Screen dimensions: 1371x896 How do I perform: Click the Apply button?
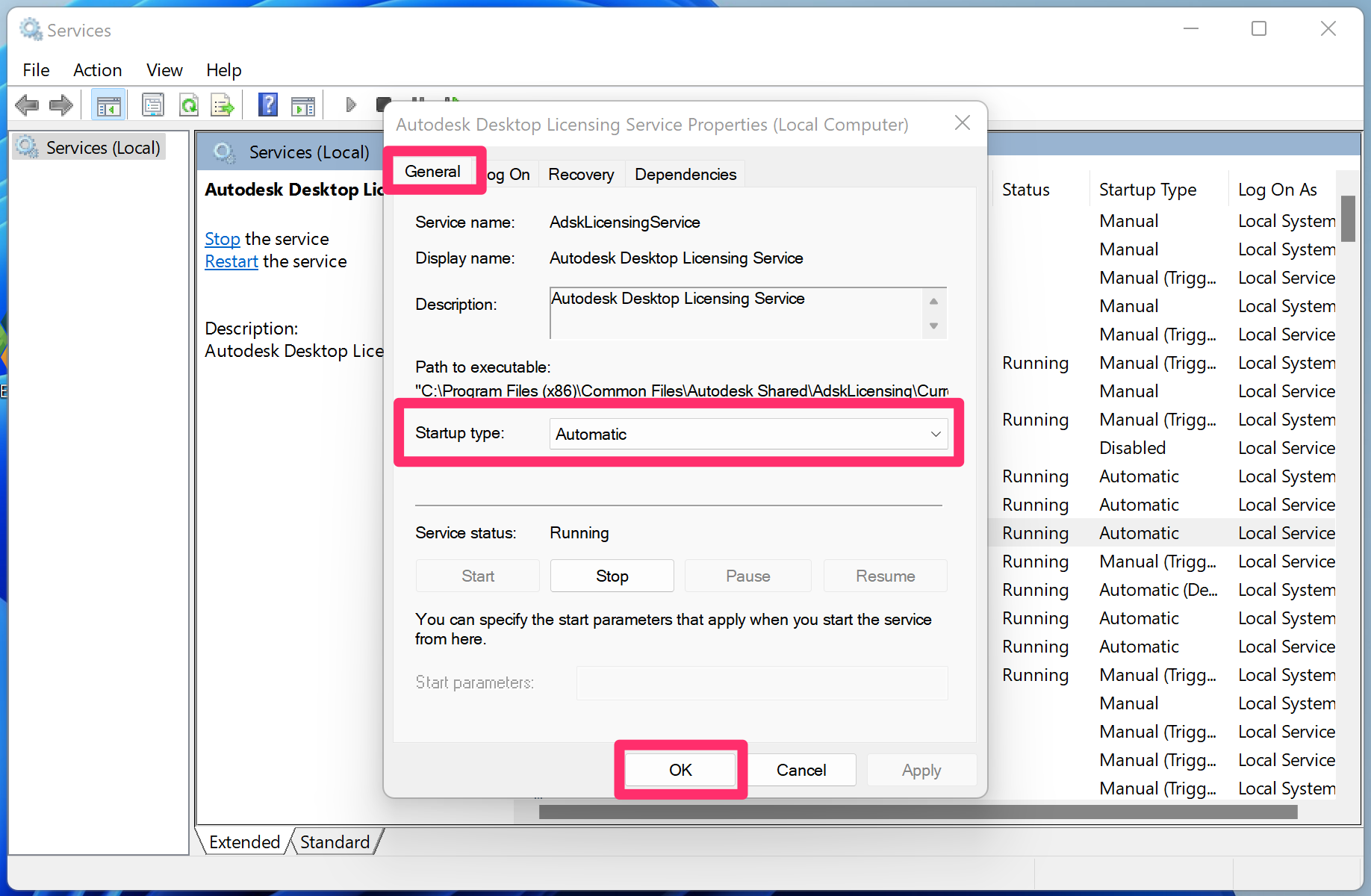pyautogui.click(x=921, y=770)
